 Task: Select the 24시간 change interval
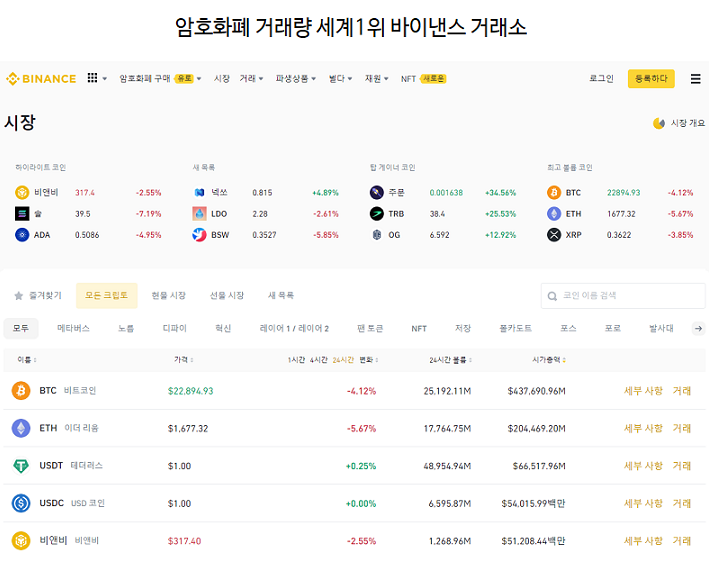pos(343,360)
